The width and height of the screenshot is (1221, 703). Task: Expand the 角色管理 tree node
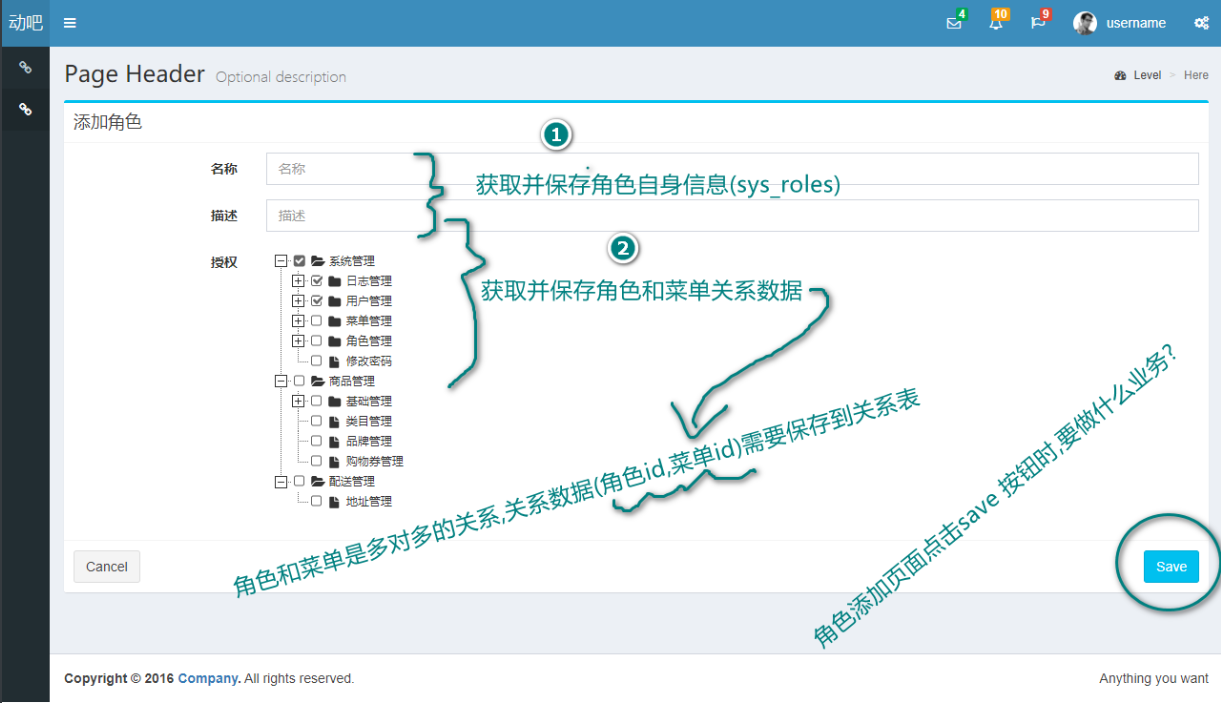298,341
